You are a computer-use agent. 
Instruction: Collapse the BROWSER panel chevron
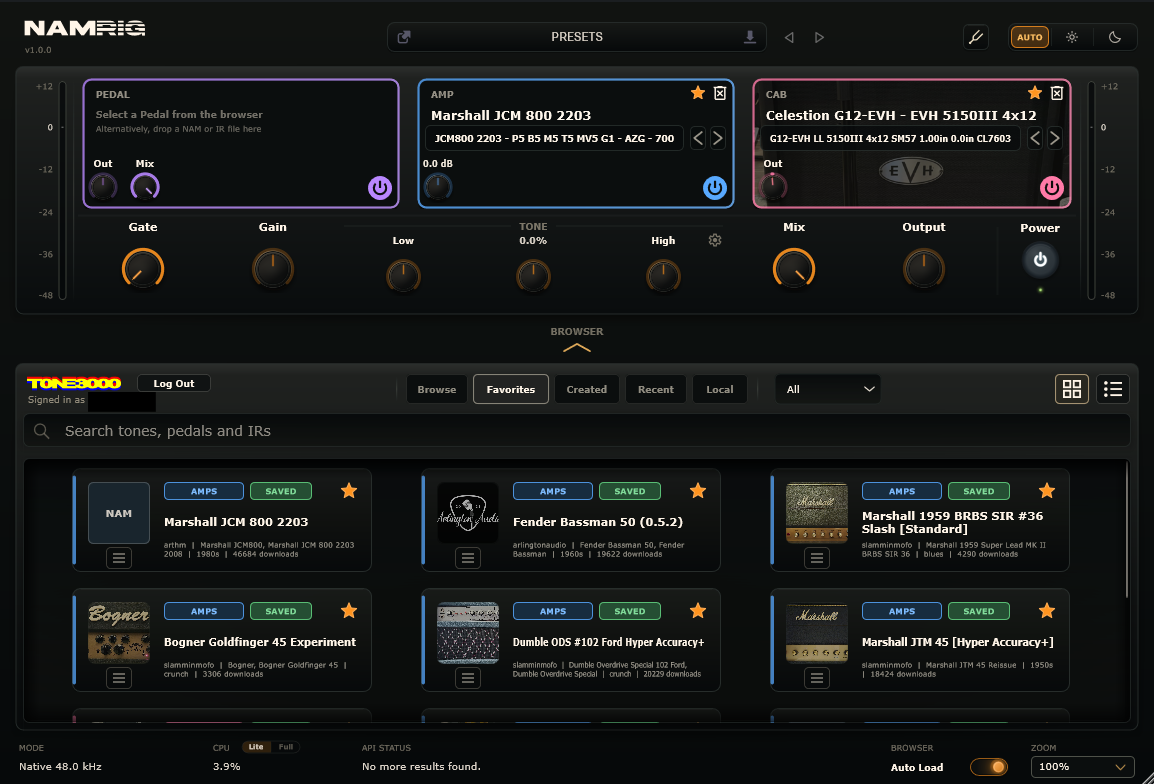click(x=576, y=347)
